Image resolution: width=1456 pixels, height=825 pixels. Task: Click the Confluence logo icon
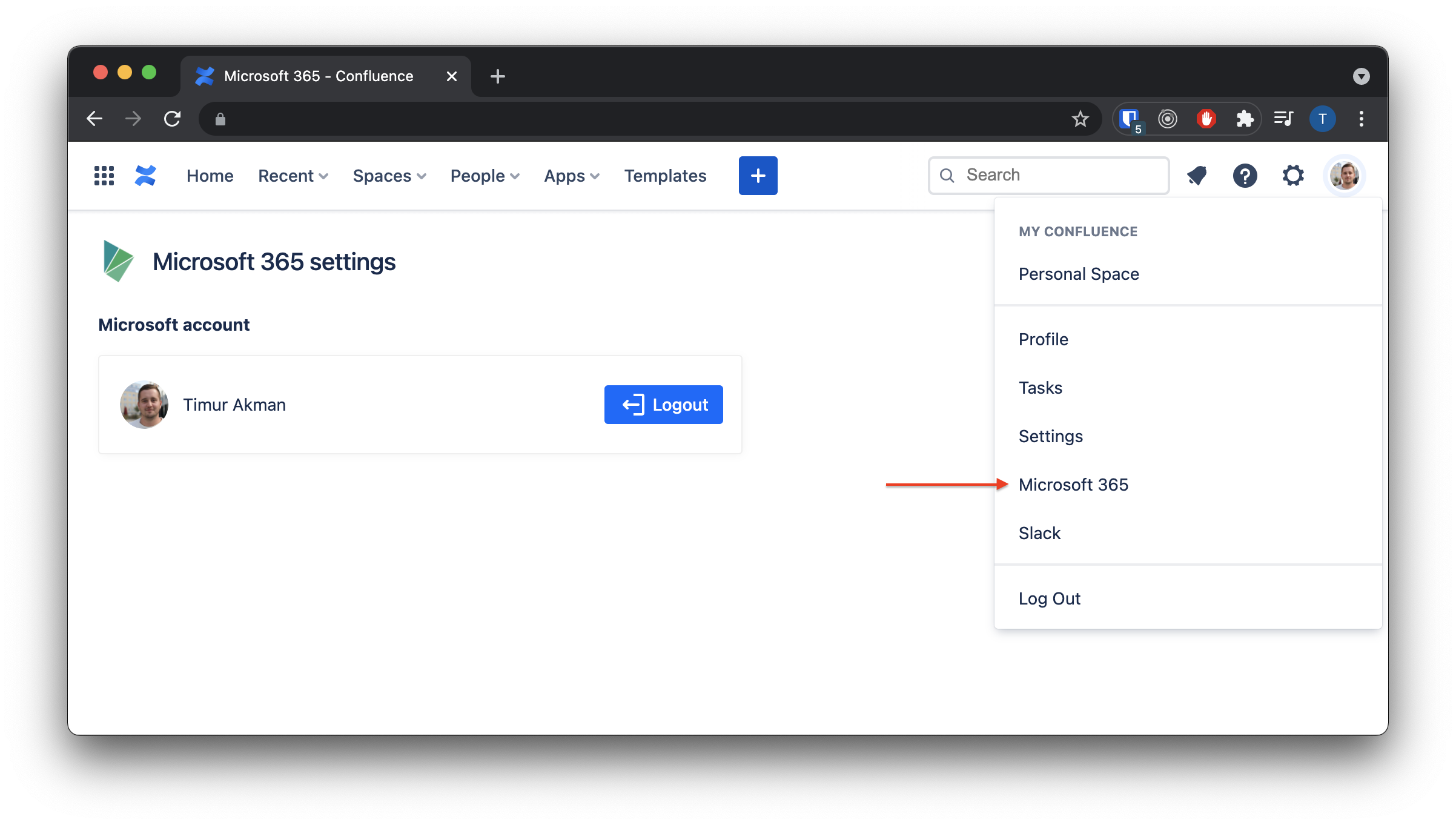(145, 176)
